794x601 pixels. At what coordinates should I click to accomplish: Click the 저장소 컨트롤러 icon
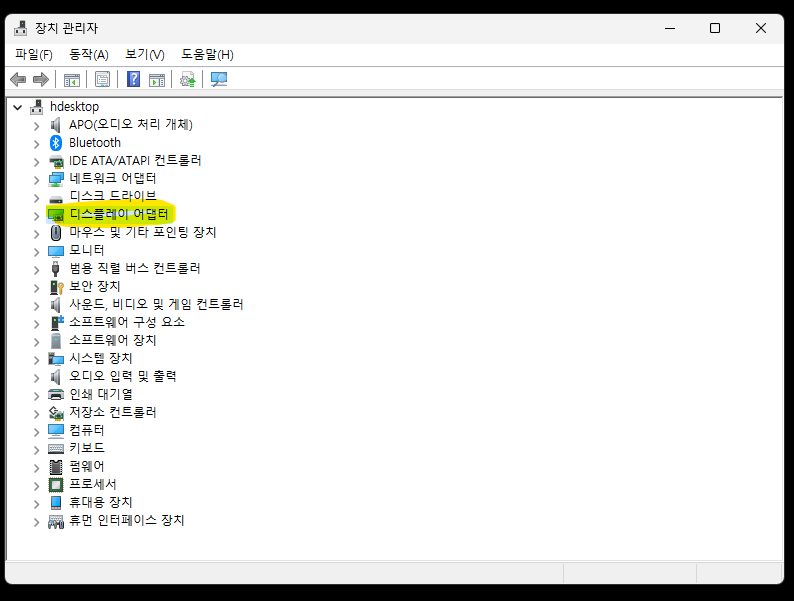click(x=56, y=413)
